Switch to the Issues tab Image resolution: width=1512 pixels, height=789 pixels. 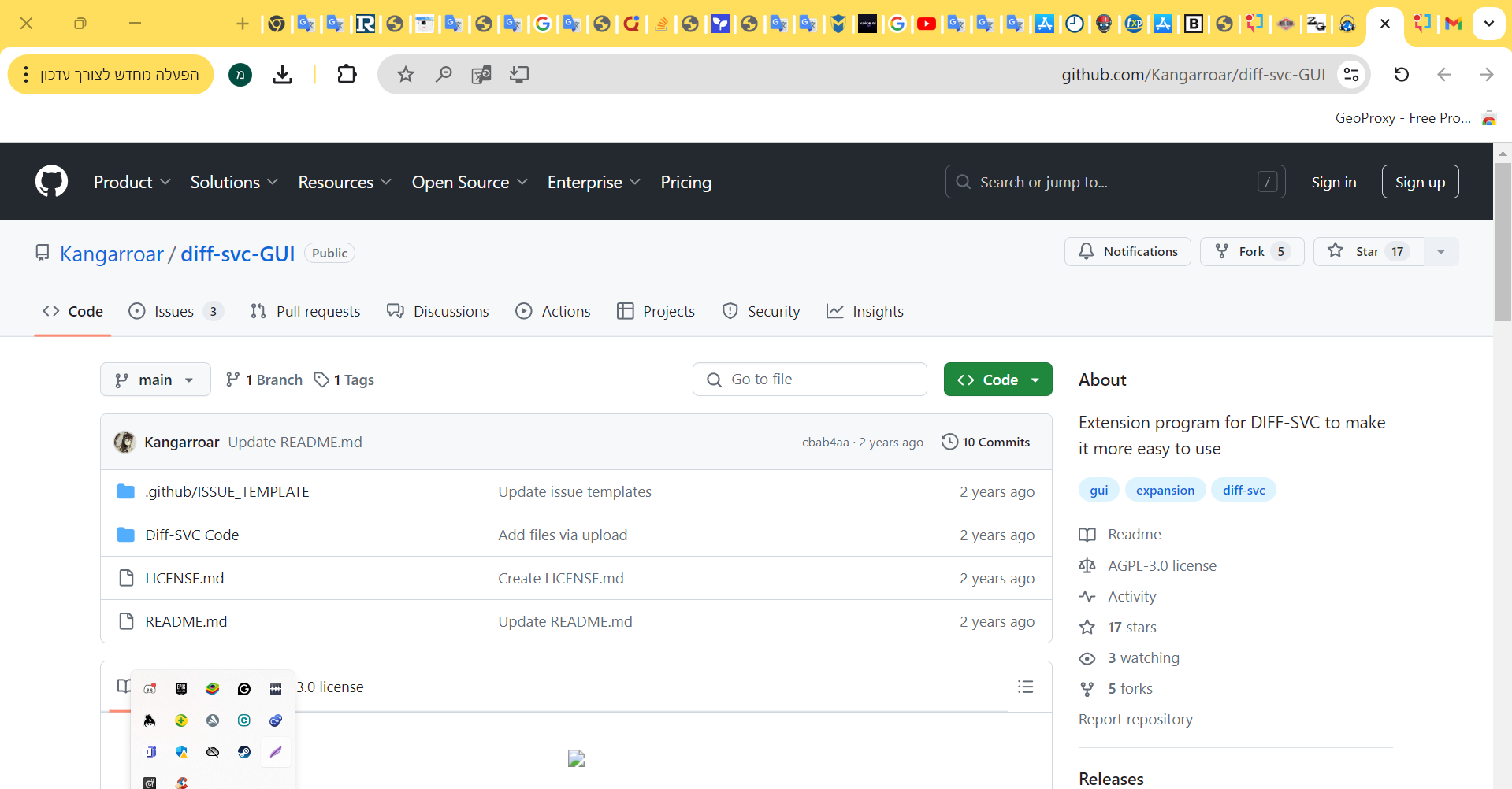tap(176, 311)
